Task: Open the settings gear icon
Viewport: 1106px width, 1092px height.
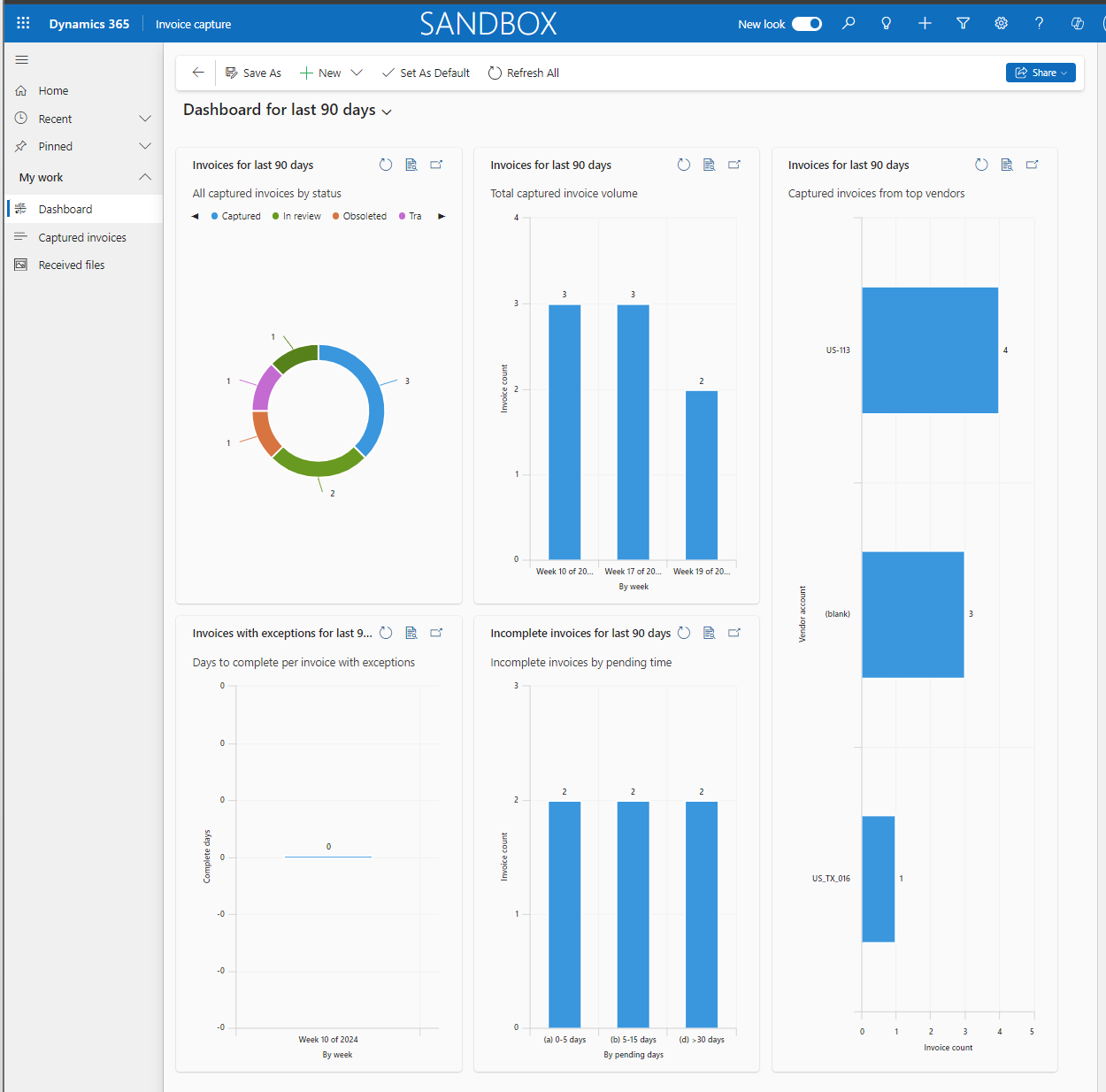Action: tap(1001, 23)
